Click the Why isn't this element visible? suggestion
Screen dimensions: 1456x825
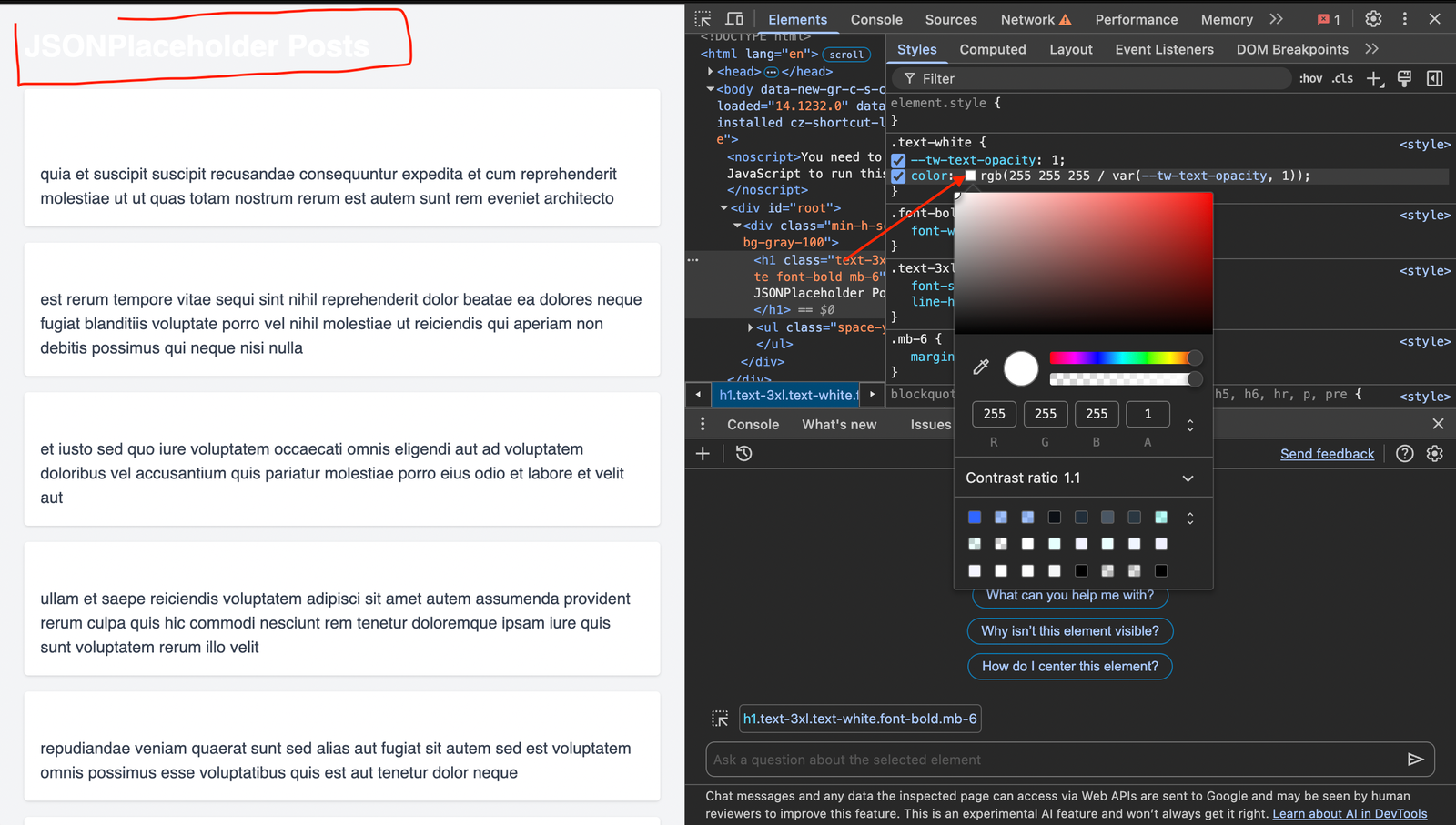tap(1070, 631)
